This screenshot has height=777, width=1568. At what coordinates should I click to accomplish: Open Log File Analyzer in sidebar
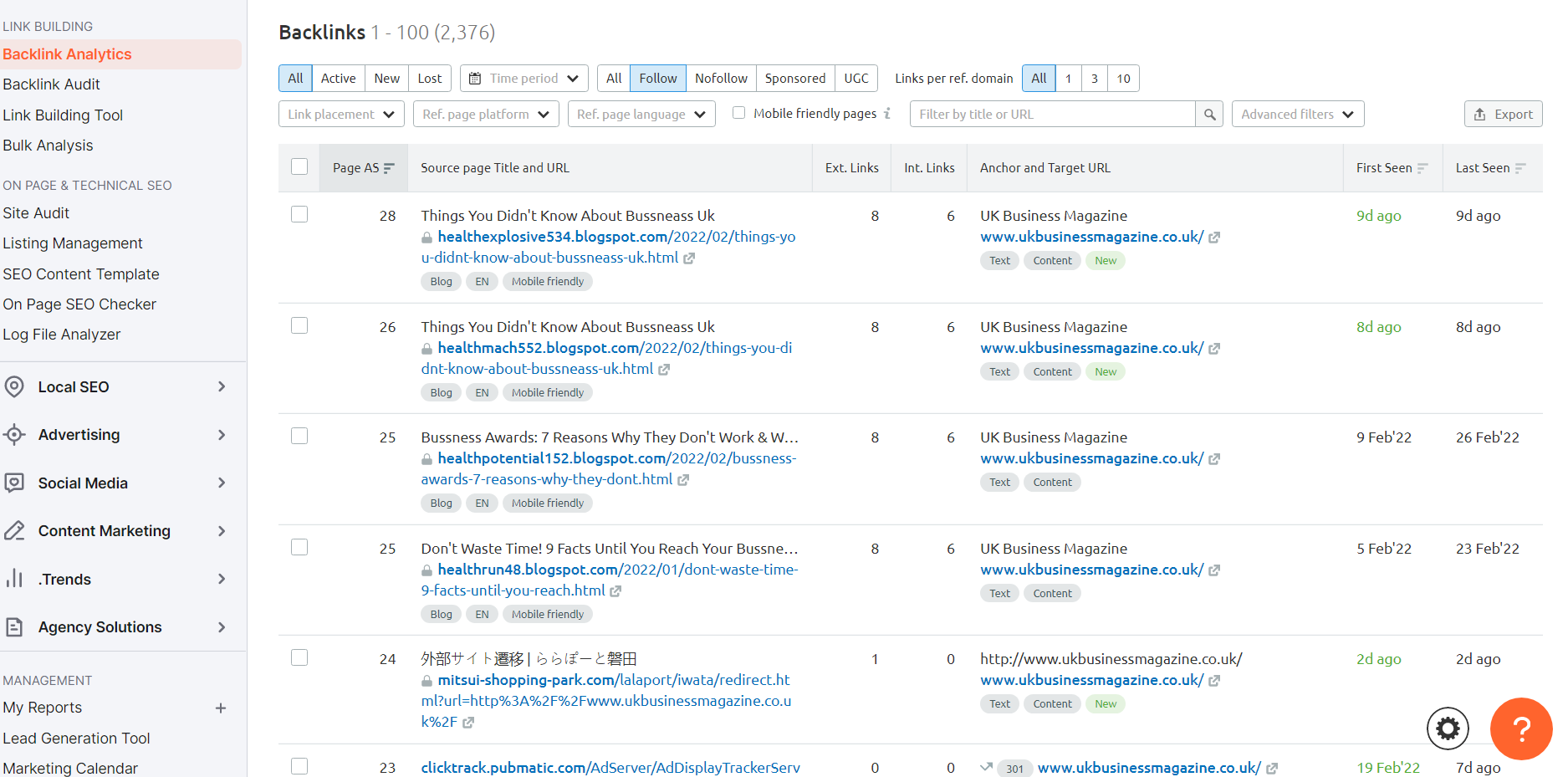tap(62, 335)
